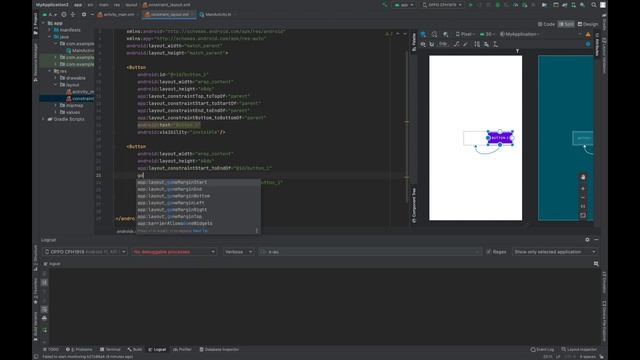Click Logcat search input field

tap(370, 252)
